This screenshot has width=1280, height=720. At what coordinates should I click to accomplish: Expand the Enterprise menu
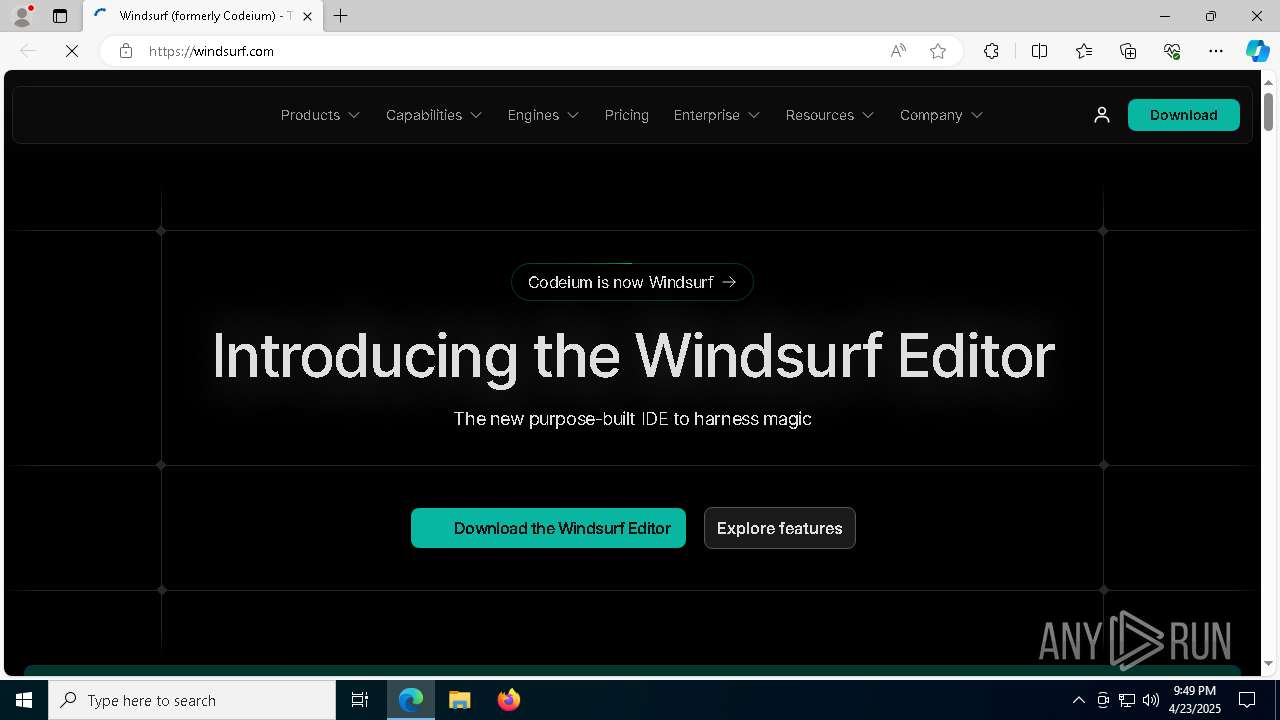[x=717, y=115]
